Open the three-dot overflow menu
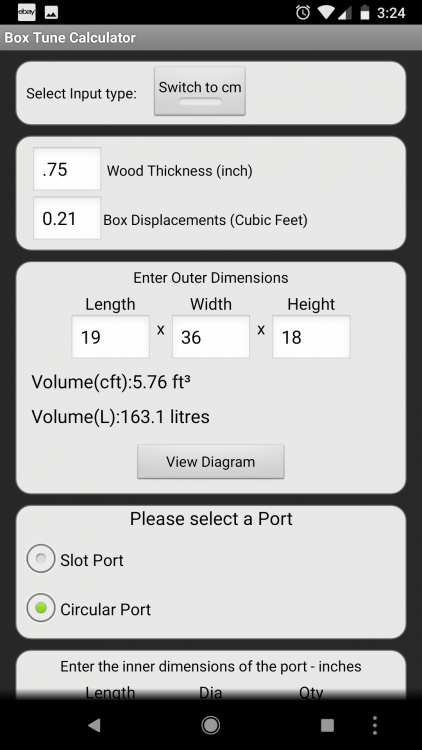This screenshot has width=422, height=750. 375,725
